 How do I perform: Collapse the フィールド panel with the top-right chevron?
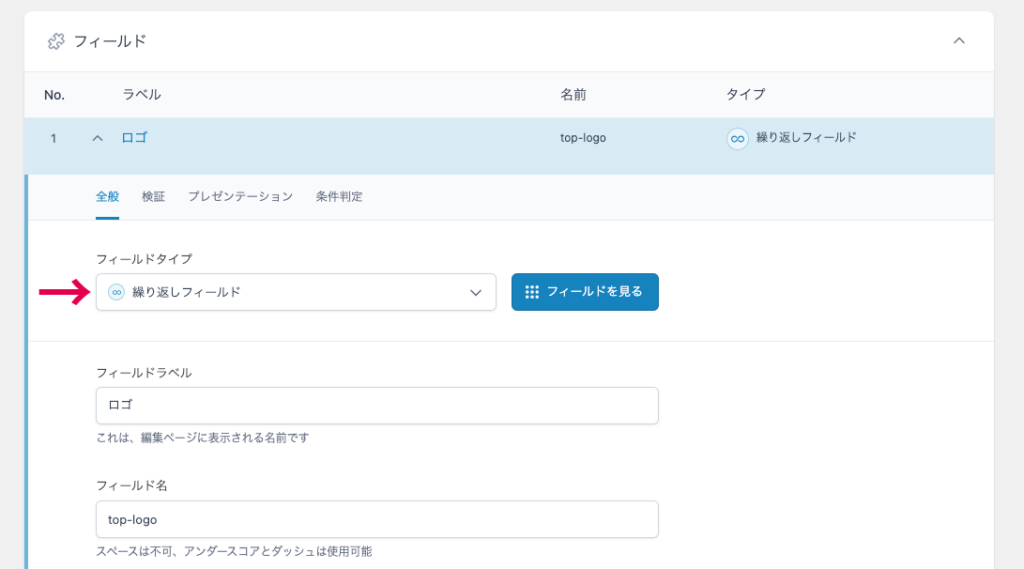click(x=958, y=41)
